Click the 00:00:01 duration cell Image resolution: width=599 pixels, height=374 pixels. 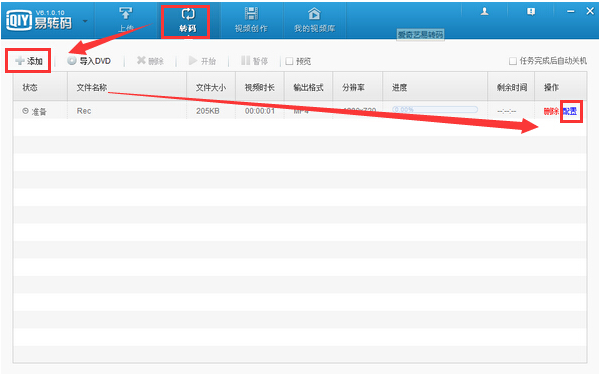point(260,111)
